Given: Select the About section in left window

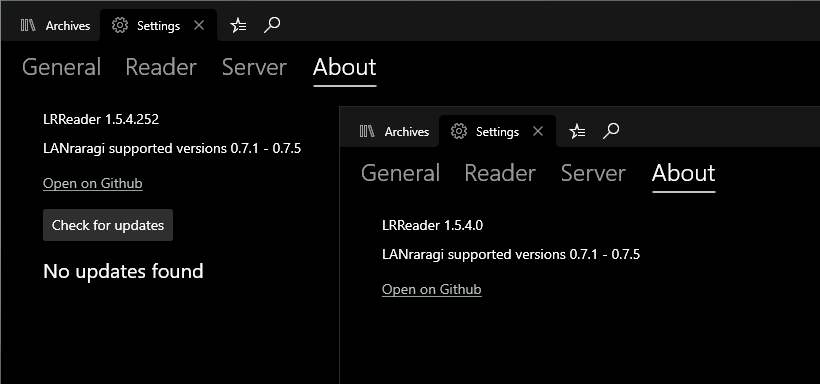Looking at the screenshot, I should 345,67.
